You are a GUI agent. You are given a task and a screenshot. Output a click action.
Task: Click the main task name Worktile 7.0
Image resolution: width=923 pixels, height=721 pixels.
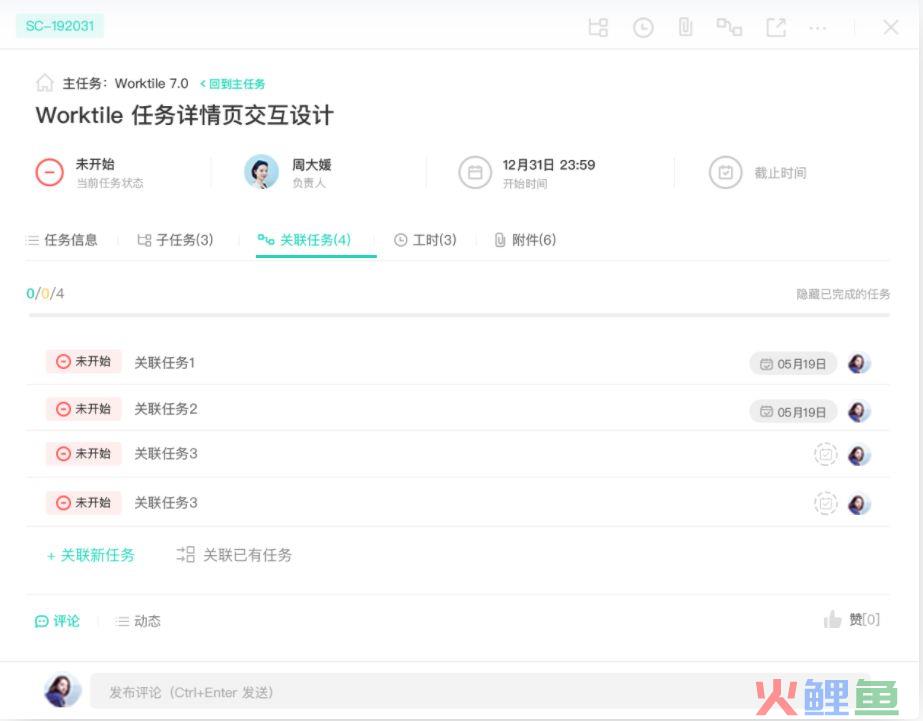pos(151,84)
